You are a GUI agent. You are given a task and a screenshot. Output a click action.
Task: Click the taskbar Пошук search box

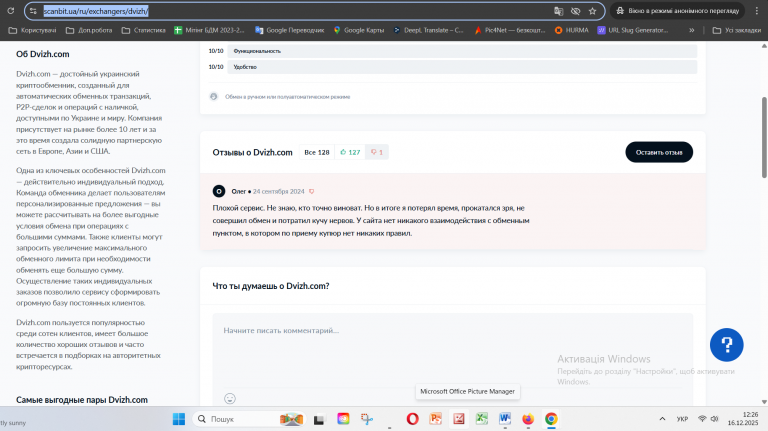click(x=250, y=419)
